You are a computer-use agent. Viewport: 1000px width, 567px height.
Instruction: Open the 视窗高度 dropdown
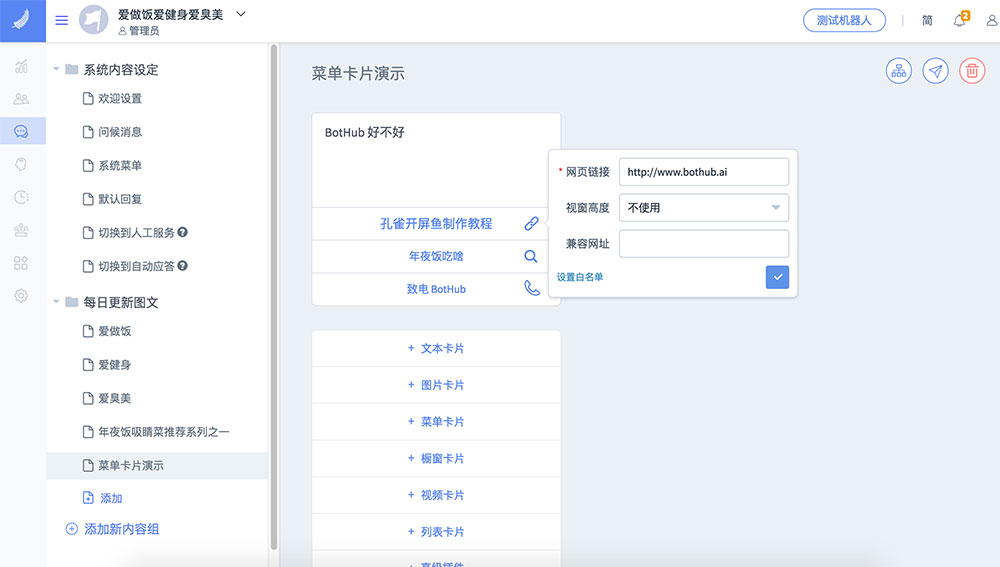[703, 208]
